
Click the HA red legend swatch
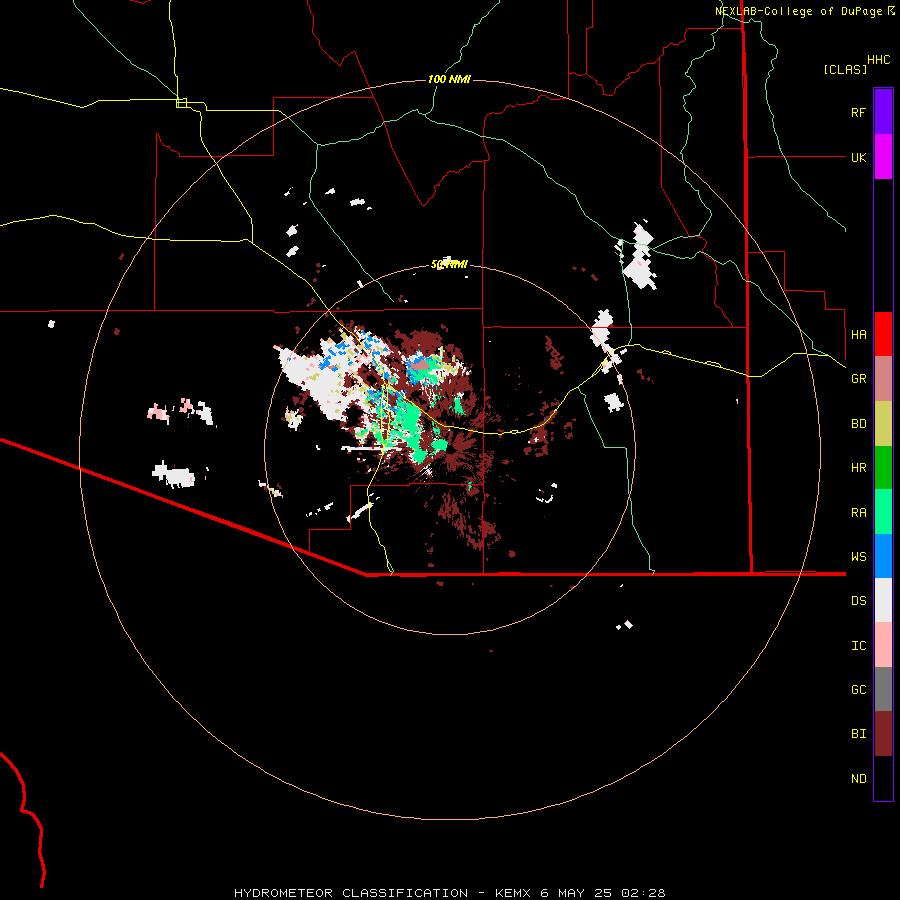[x=883, y=334]
